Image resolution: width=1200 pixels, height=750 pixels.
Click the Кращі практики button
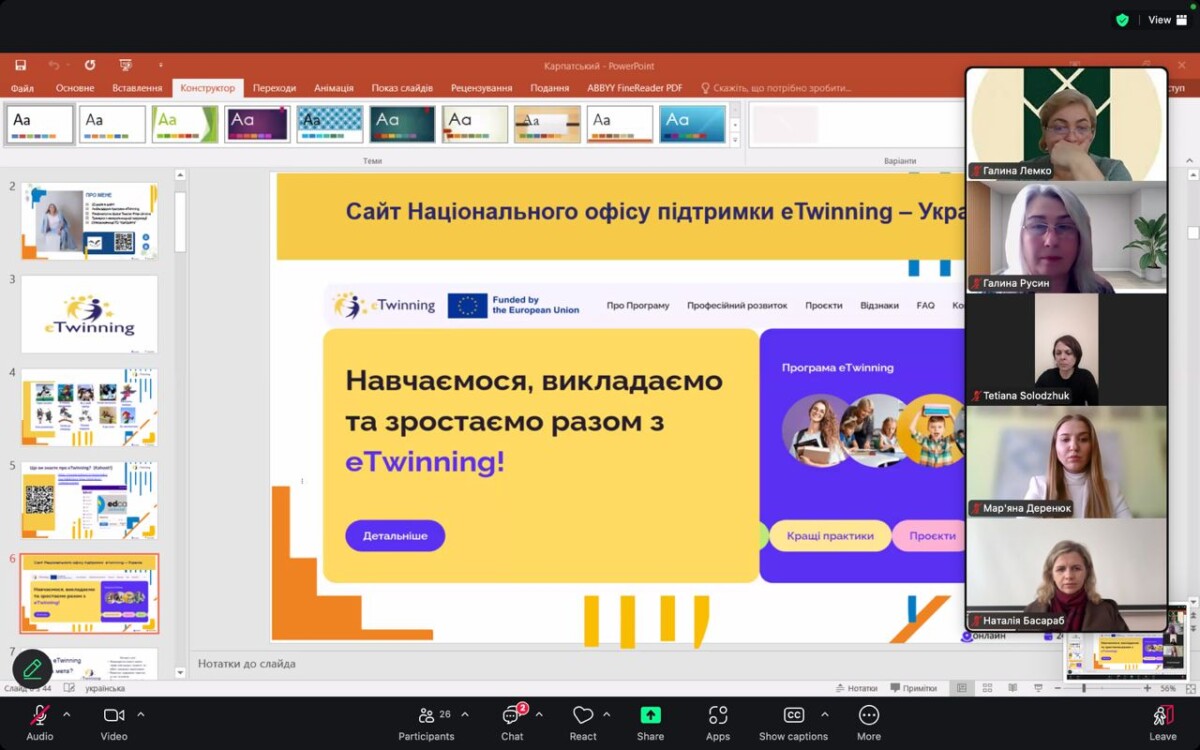(x=830, y=536)
